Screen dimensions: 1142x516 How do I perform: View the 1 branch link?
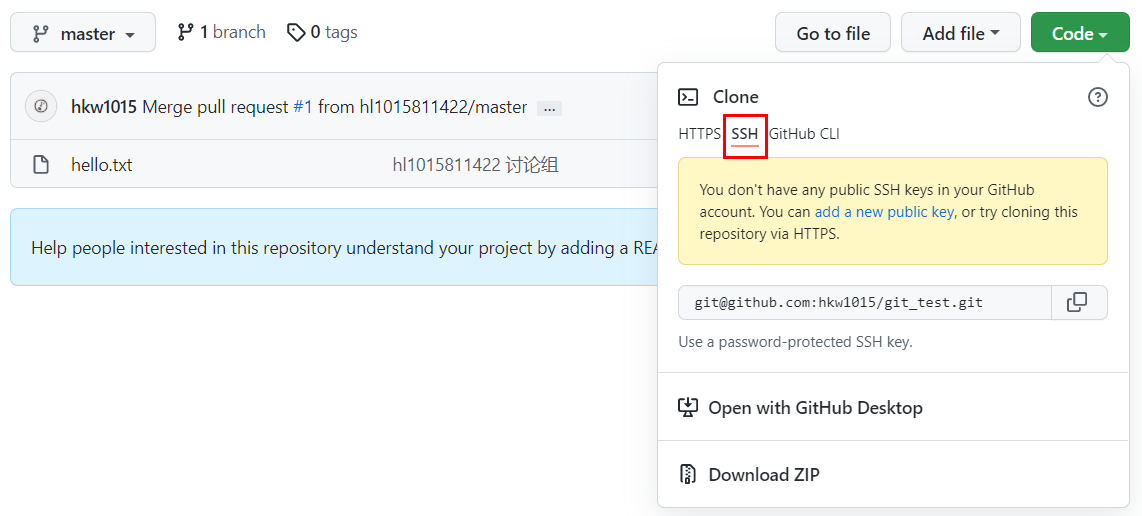coord(221,33)
